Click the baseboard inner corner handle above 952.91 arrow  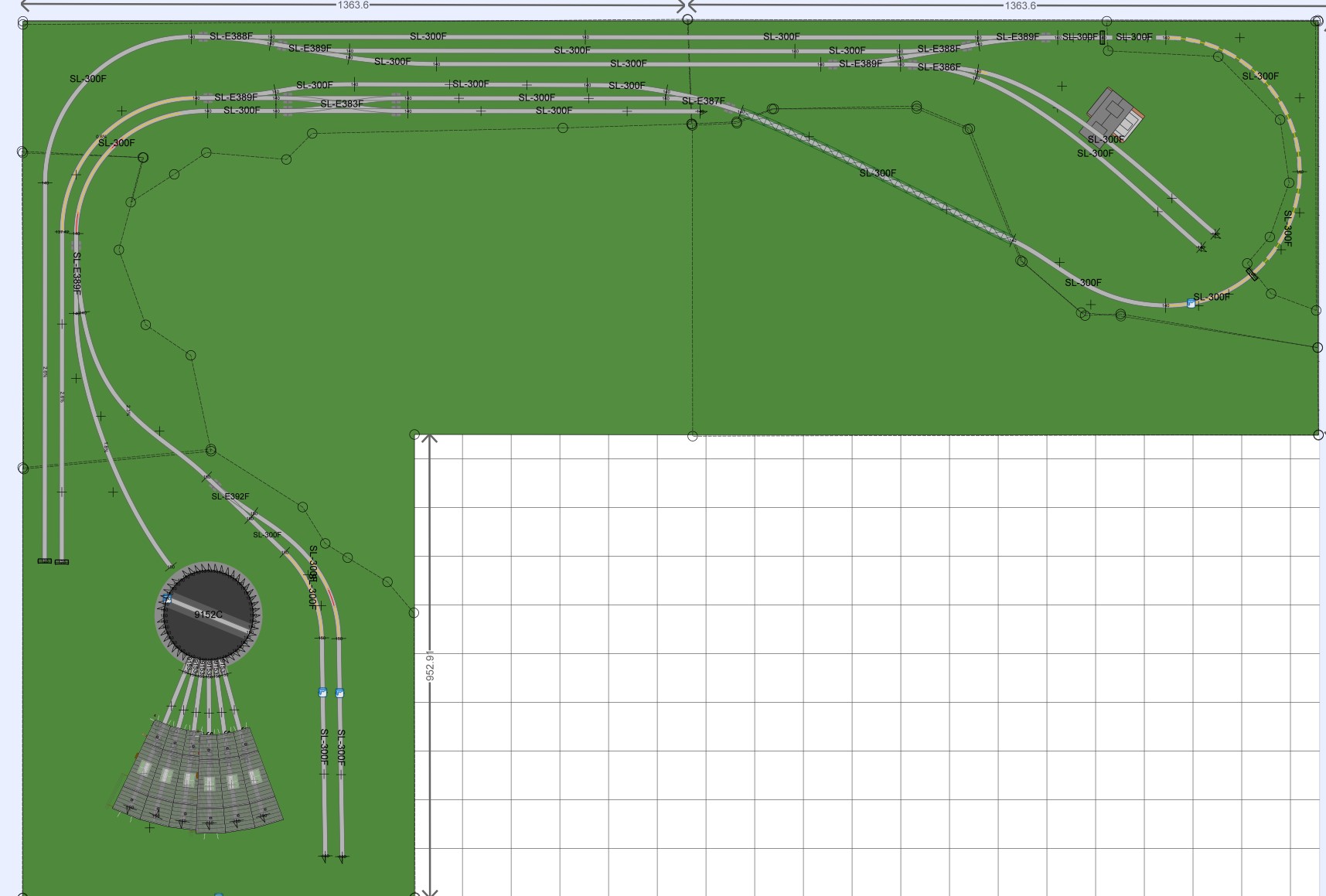point(414,435)
